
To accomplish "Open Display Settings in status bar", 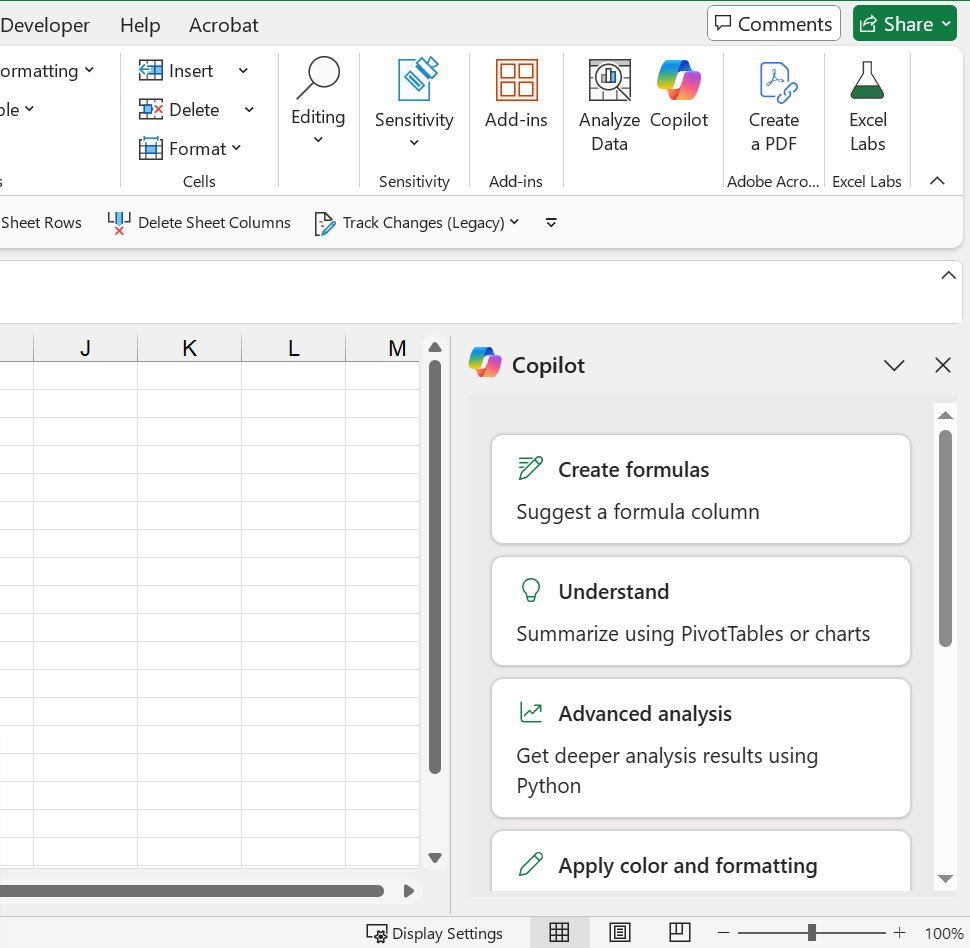I will tap(435, 933).
